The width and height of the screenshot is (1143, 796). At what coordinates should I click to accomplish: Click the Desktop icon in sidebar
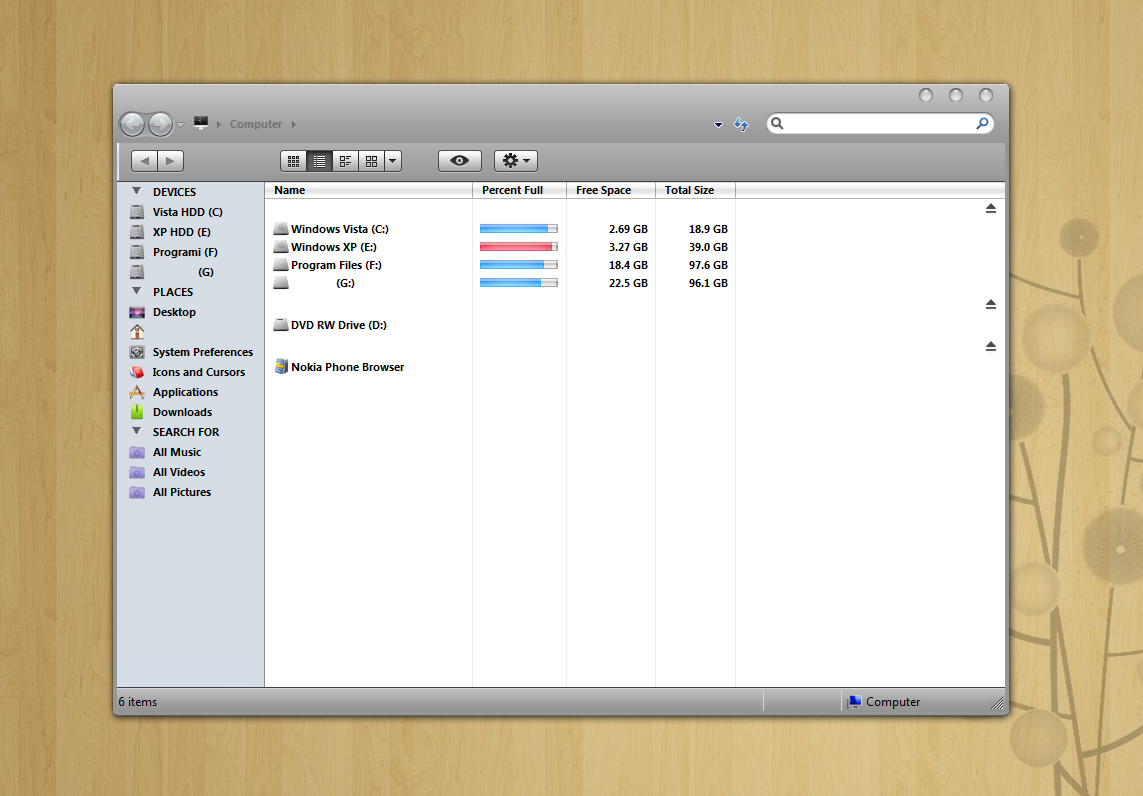tap(136, 312)
